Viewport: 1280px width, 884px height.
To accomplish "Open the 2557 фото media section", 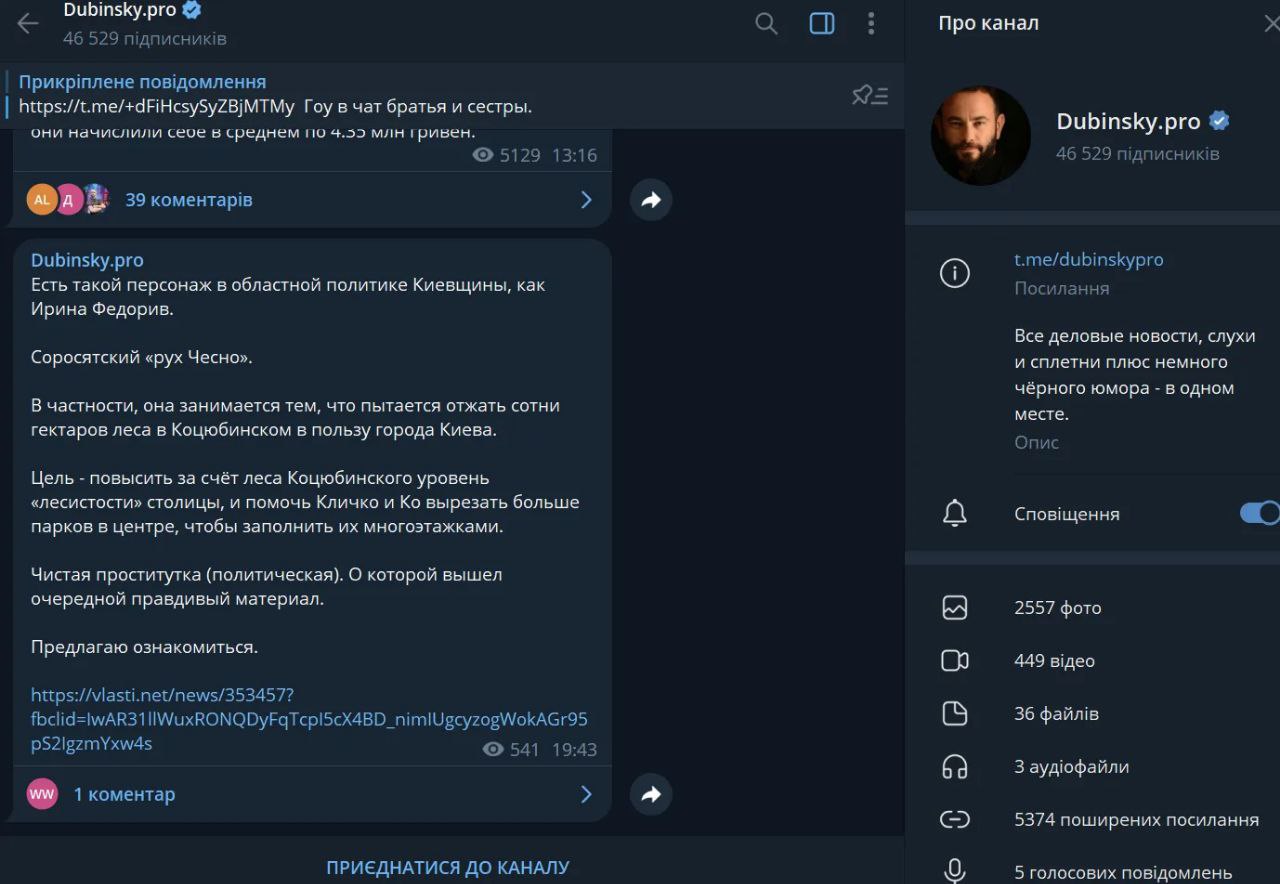I will coord(1057,608).
